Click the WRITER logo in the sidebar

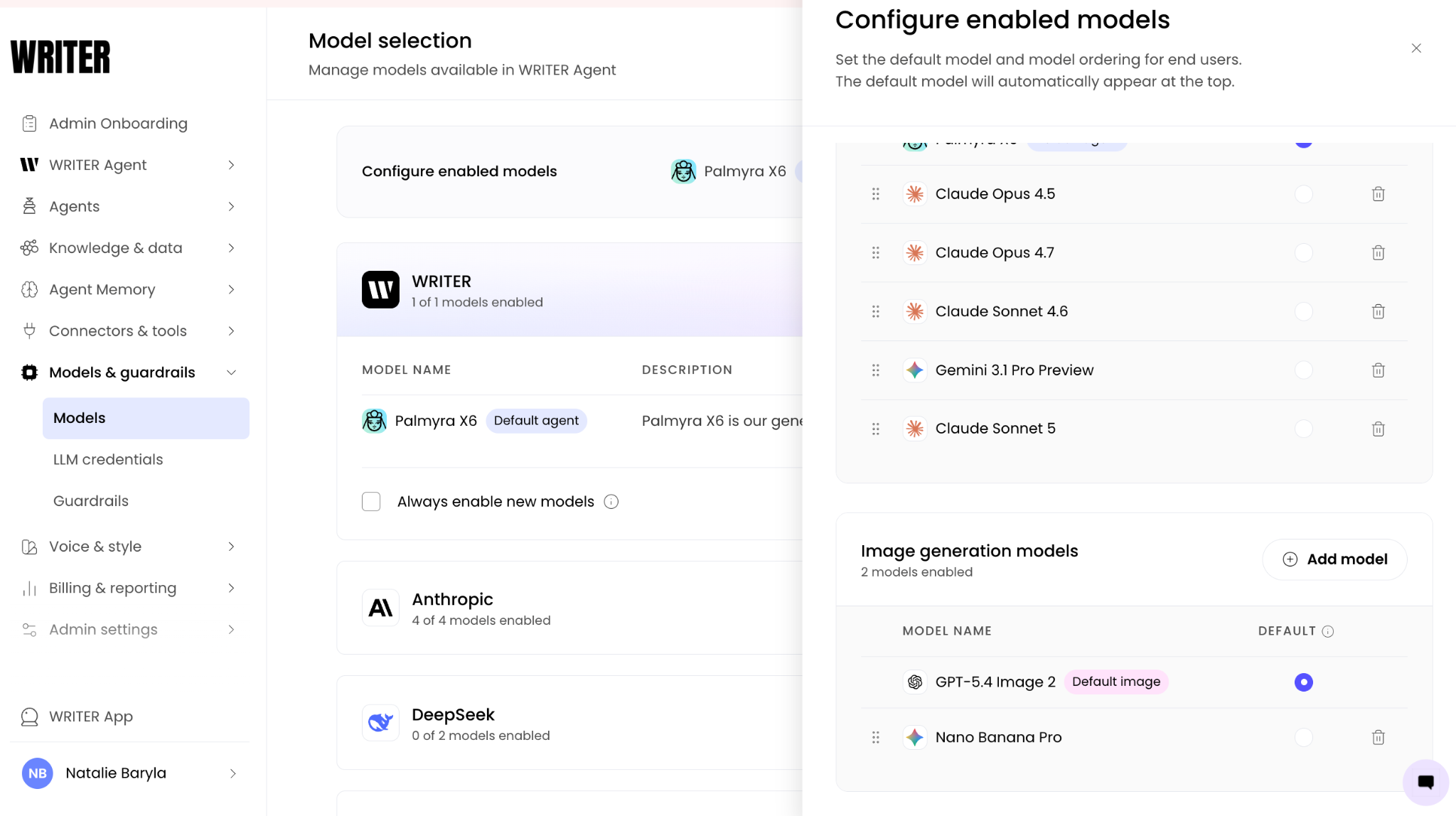coord(60,57)
